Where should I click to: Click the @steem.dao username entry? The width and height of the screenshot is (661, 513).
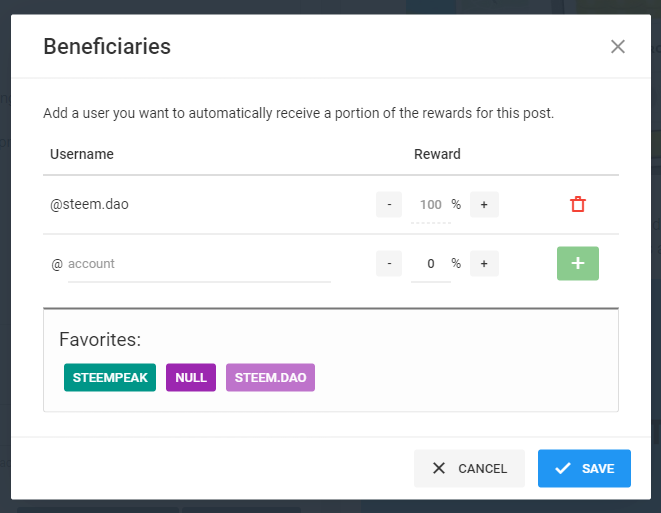pyautogui.click(x=90, y=204)
